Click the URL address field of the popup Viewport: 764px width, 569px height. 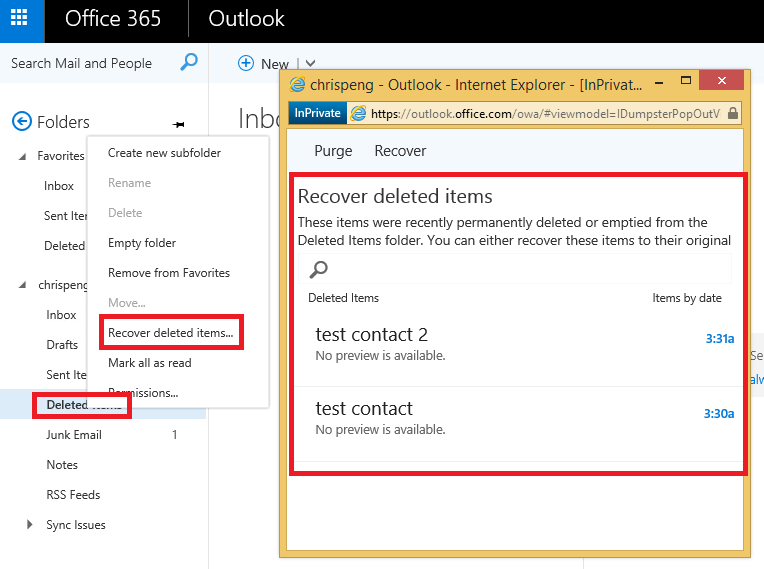click(546, 114)
